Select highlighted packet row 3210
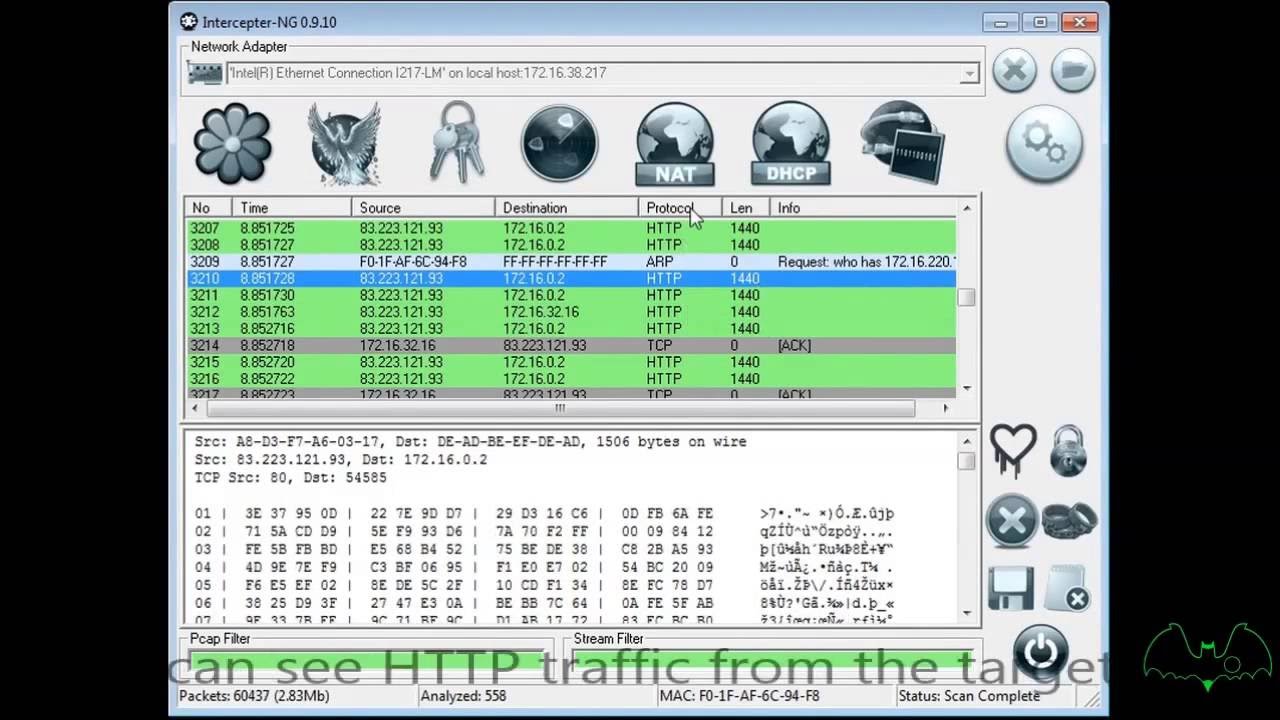 point(571,278)
